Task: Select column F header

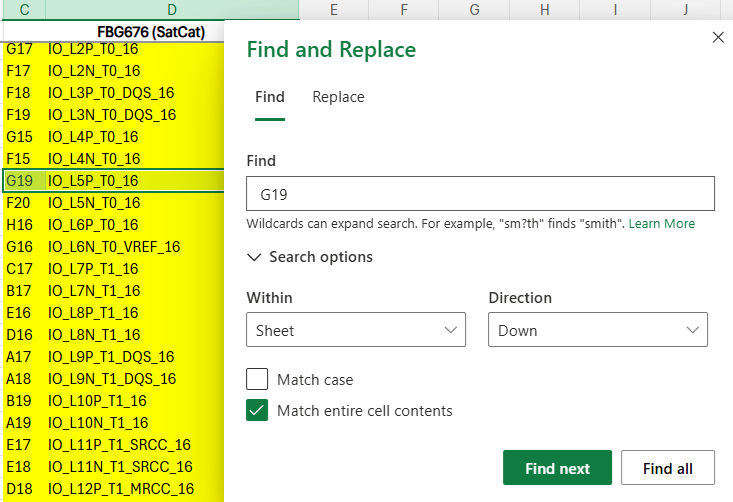Action: pos(404,9)
